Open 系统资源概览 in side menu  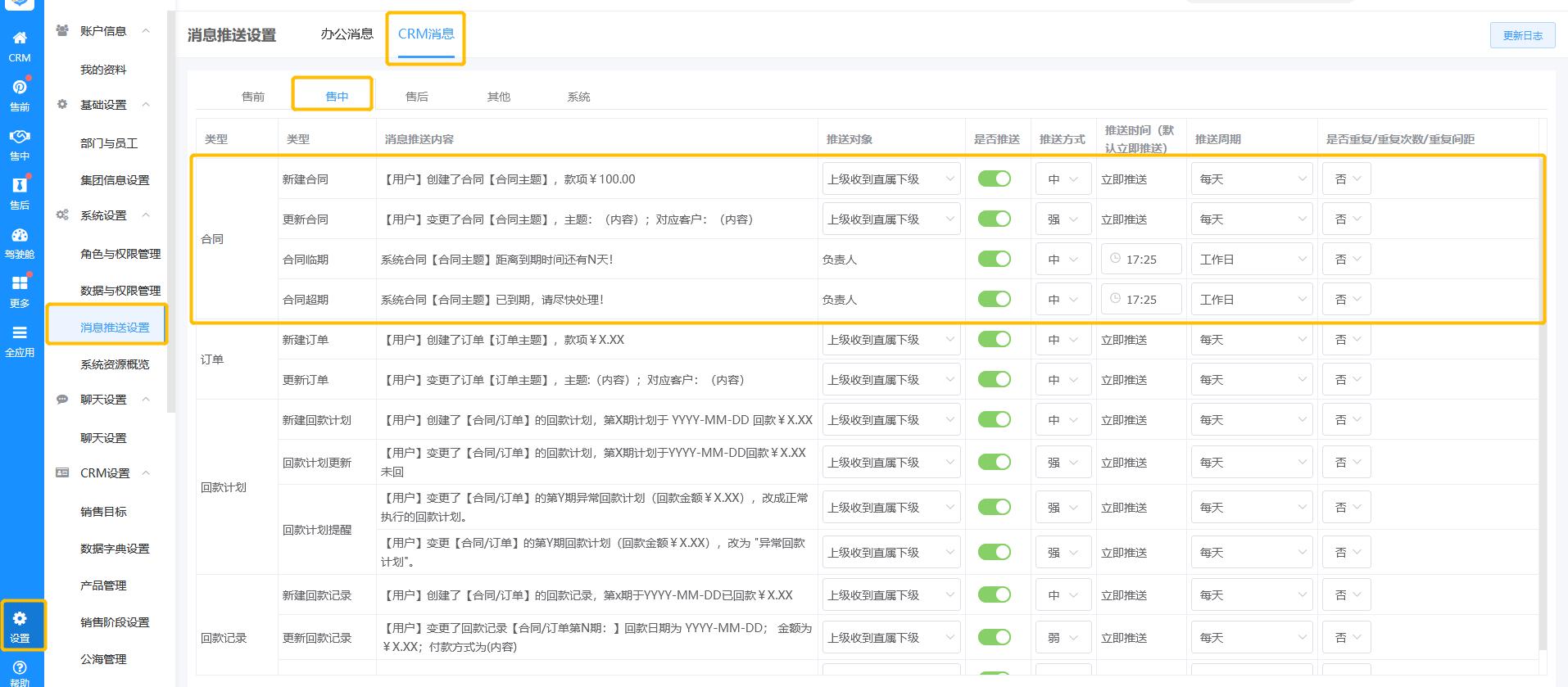(115, 364)
